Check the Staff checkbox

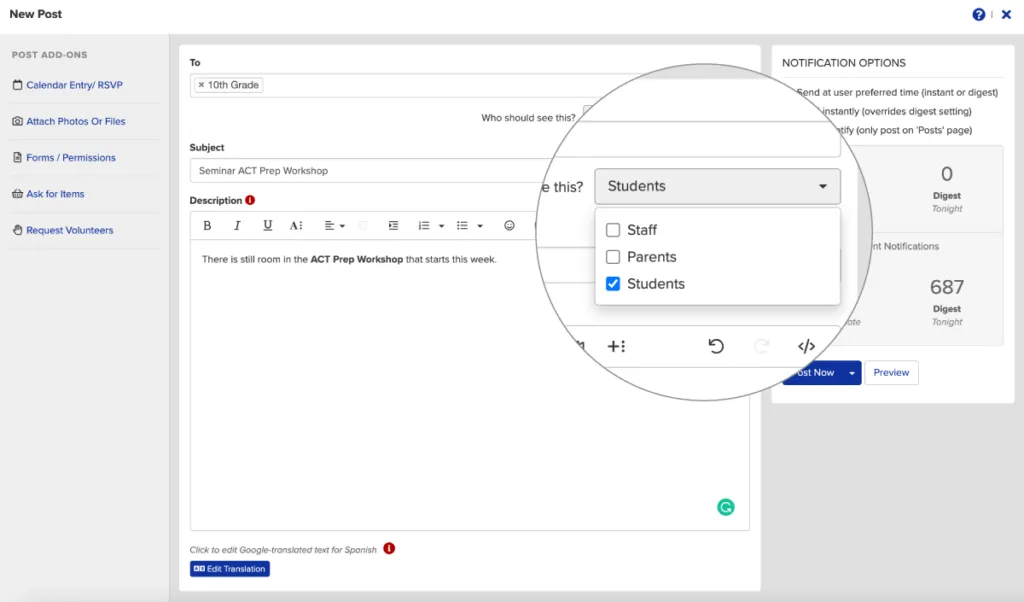pyautogui.click(x=613, y=230)
